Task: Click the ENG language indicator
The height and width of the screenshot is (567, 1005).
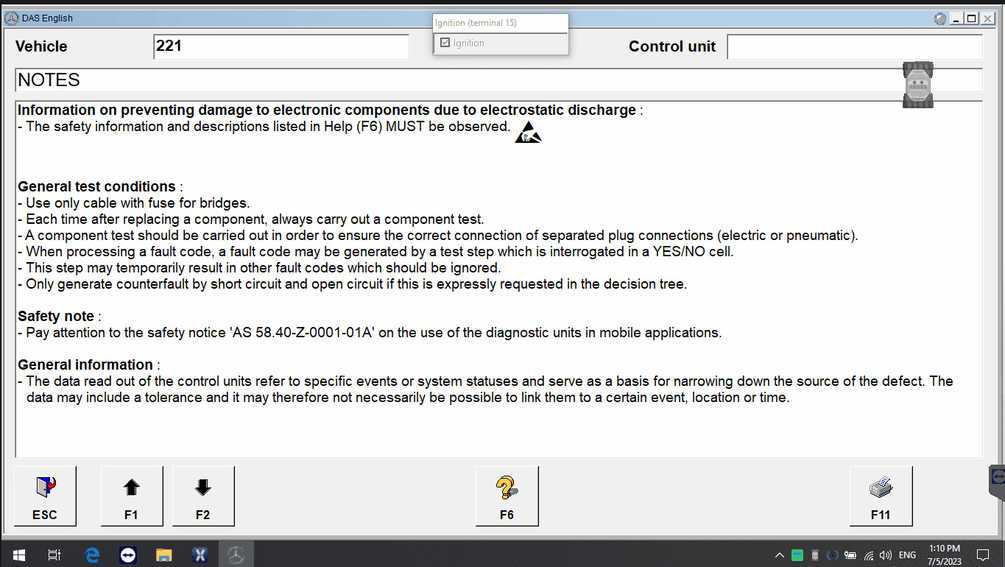Action: (907, 555)
